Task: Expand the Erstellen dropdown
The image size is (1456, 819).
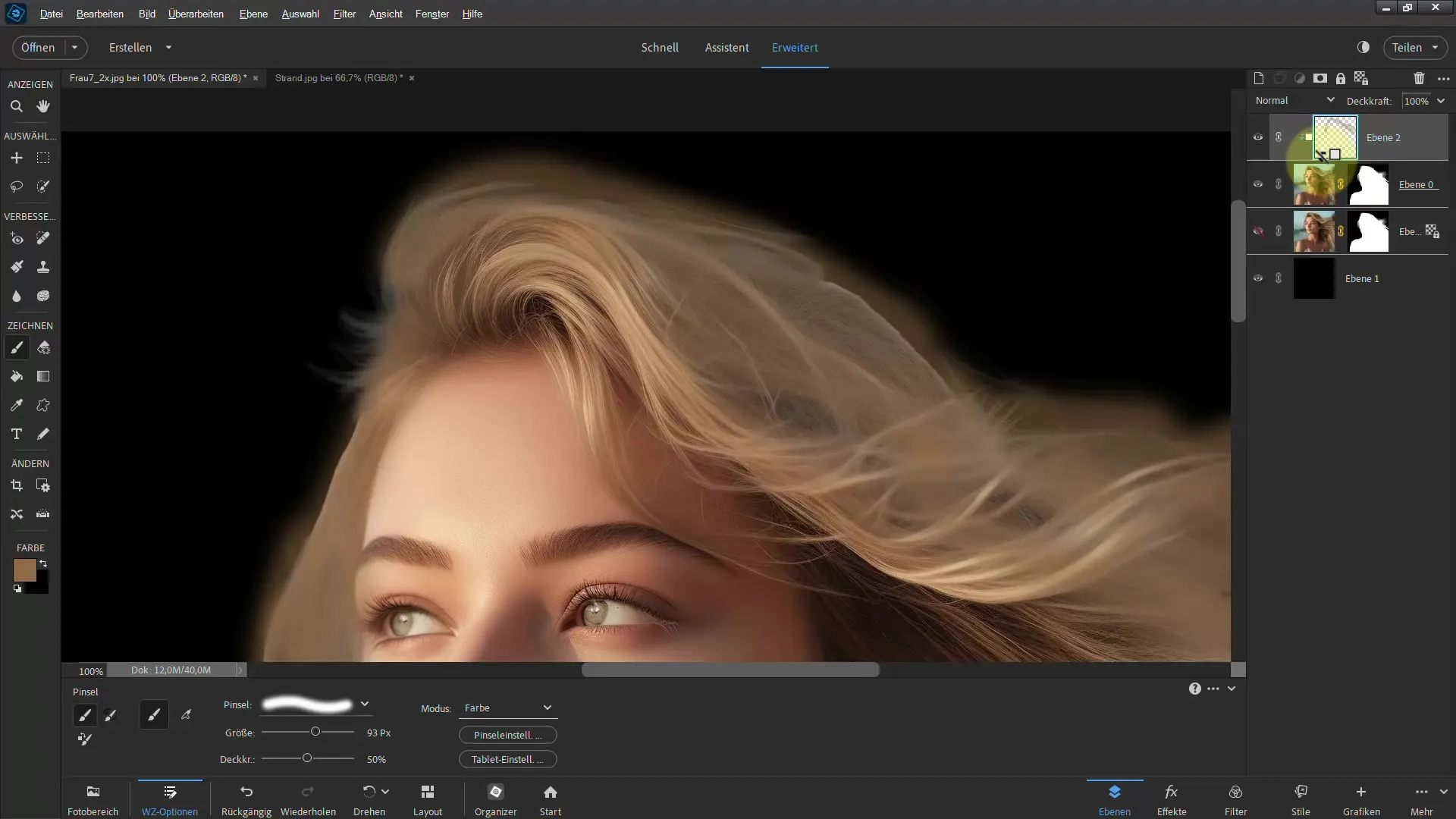Action: [168, 47]
